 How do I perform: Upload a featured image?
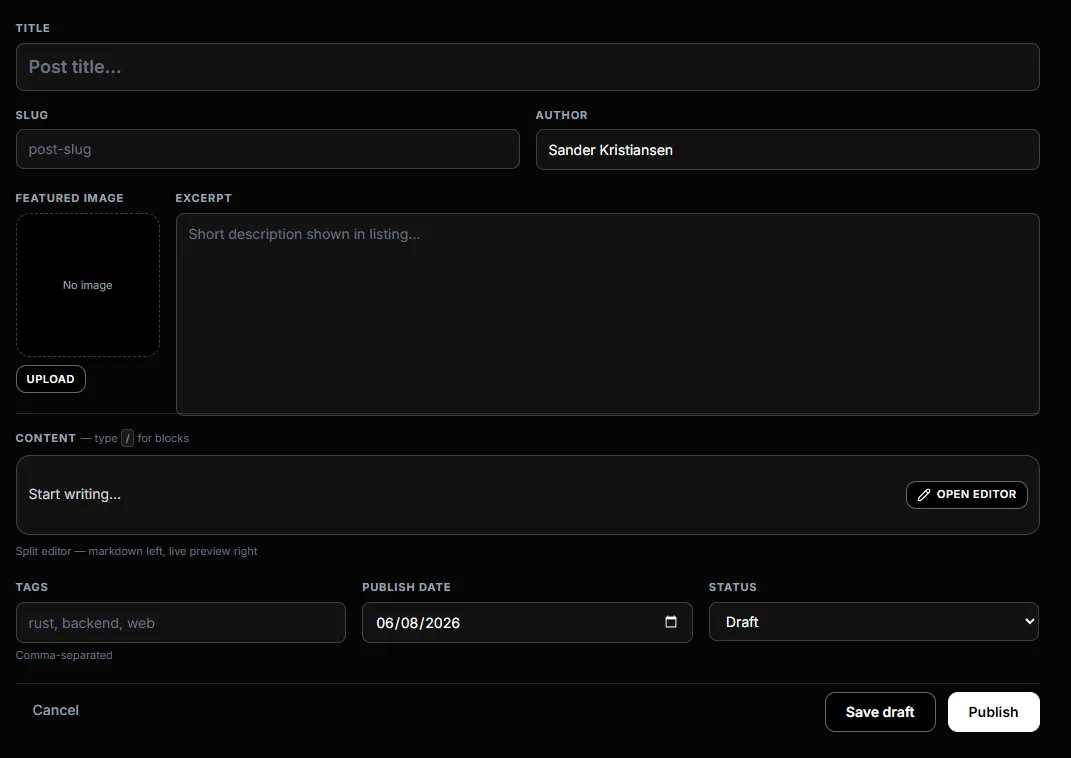[x=51, y=379]
